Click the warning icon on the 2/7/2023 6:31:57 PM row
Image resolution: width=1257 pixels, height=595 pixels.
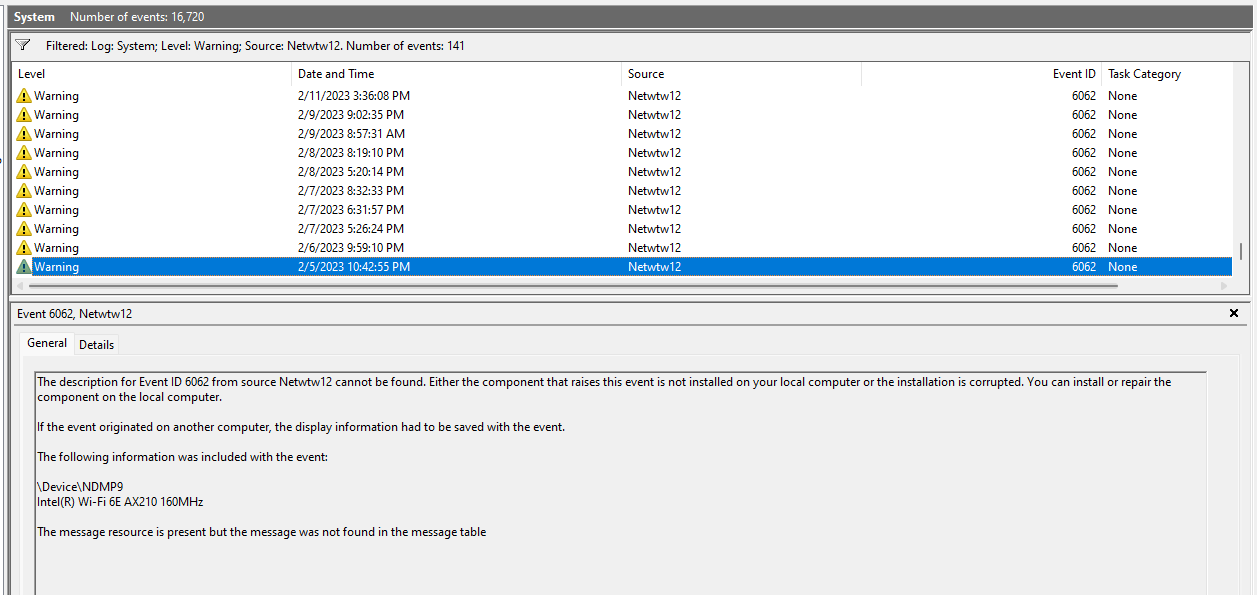coord(23,209)
